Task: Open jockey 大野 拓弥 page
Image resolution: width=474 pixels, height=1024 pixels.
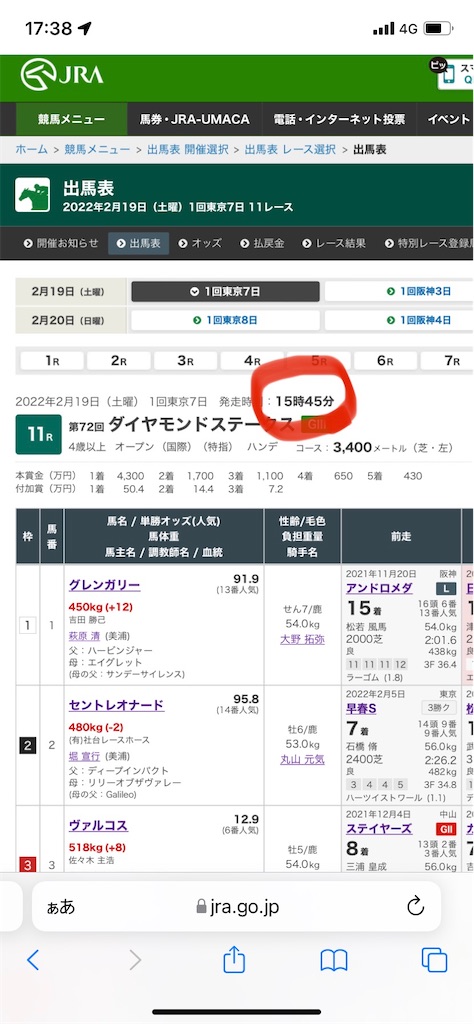Action: click(x=302, y=639)
